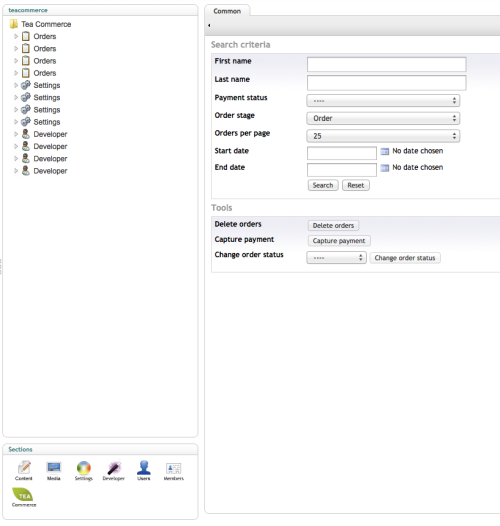This screenshot has height=526, width=500.
Task: Switch to the Common tab
Action: [227, 11]
